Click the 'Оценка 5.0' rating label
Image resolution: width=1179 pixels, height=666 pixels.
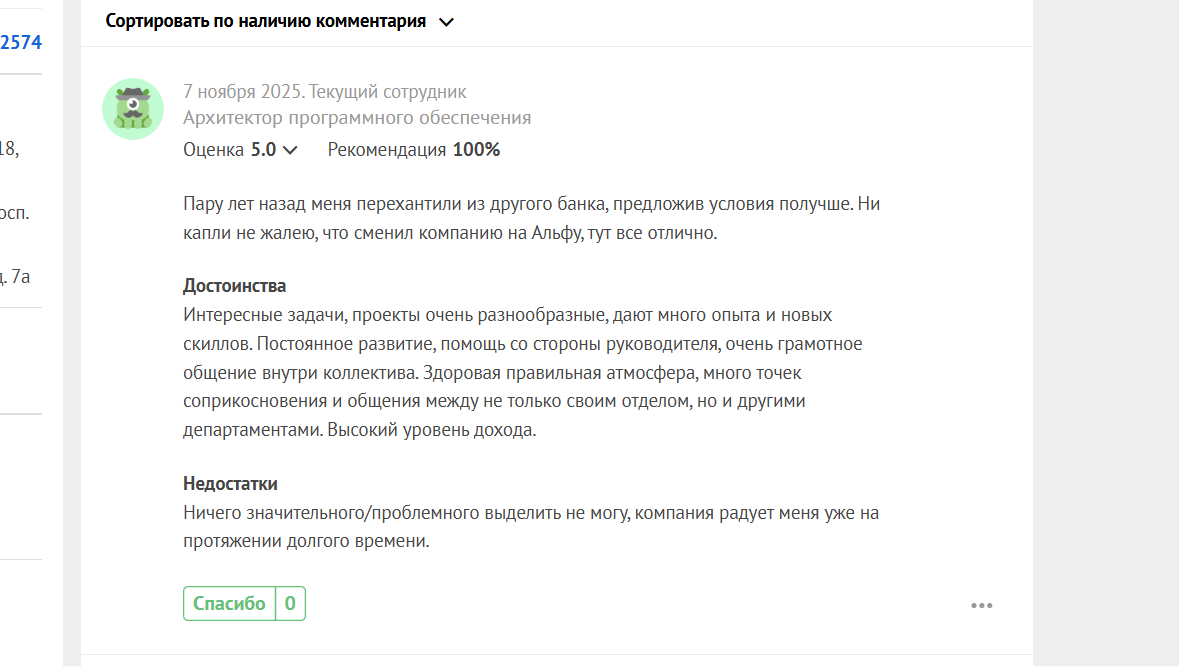(x=230, y=150)
